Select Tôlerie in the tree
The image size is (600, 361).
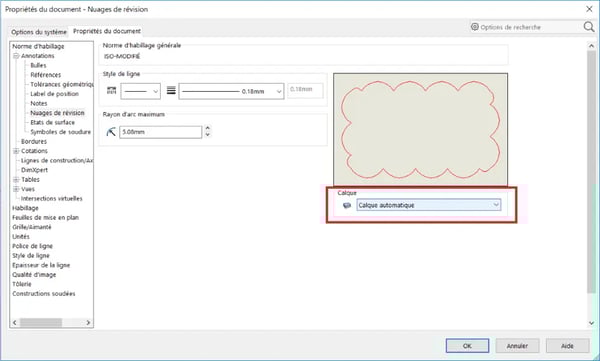click(22, 284)
